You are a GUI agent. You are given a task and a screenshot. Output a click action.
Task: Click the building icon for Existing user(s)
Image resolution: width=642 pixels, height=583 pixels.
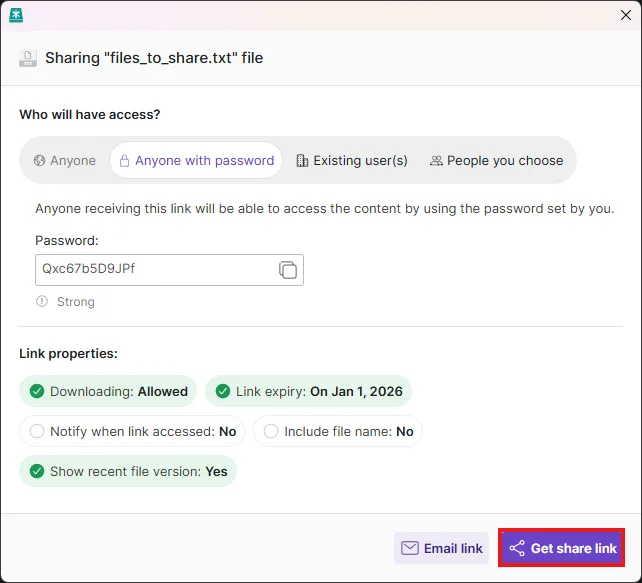[x=302, y=161]
